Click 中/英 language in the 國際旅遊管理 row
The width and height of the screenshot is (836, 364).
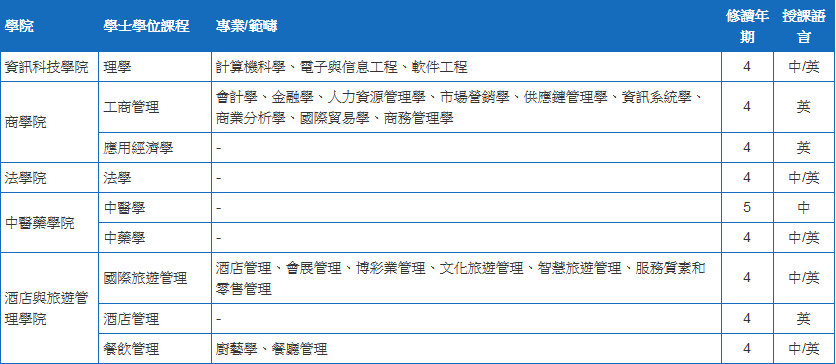[805, 278]
